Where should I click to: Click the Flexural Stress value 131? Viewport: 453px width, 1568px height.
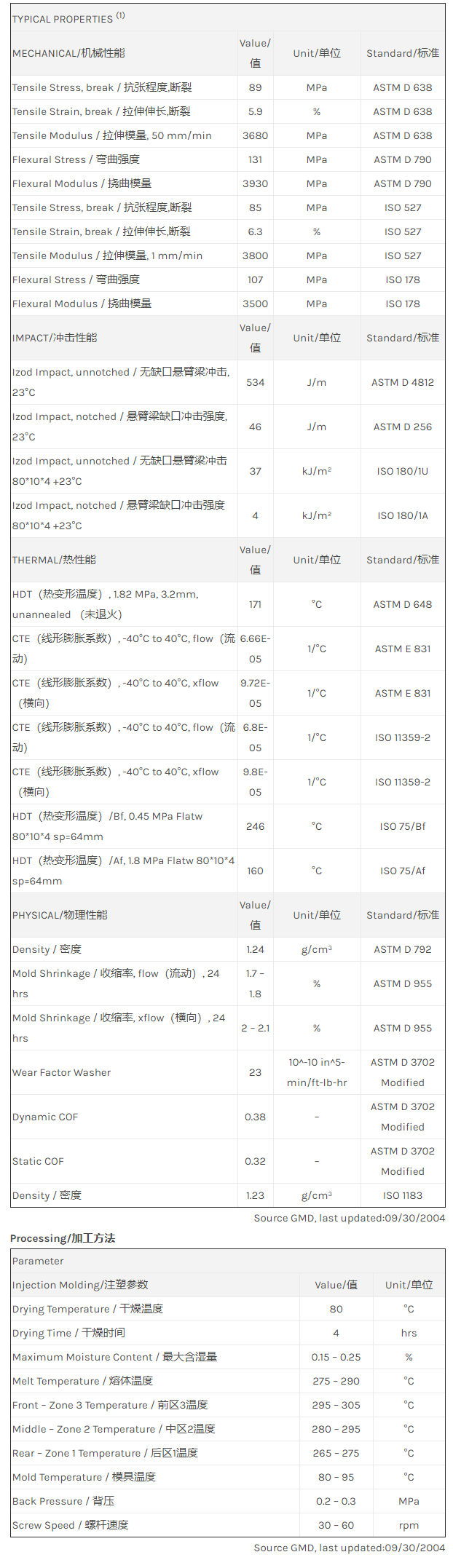coord(255,159)
